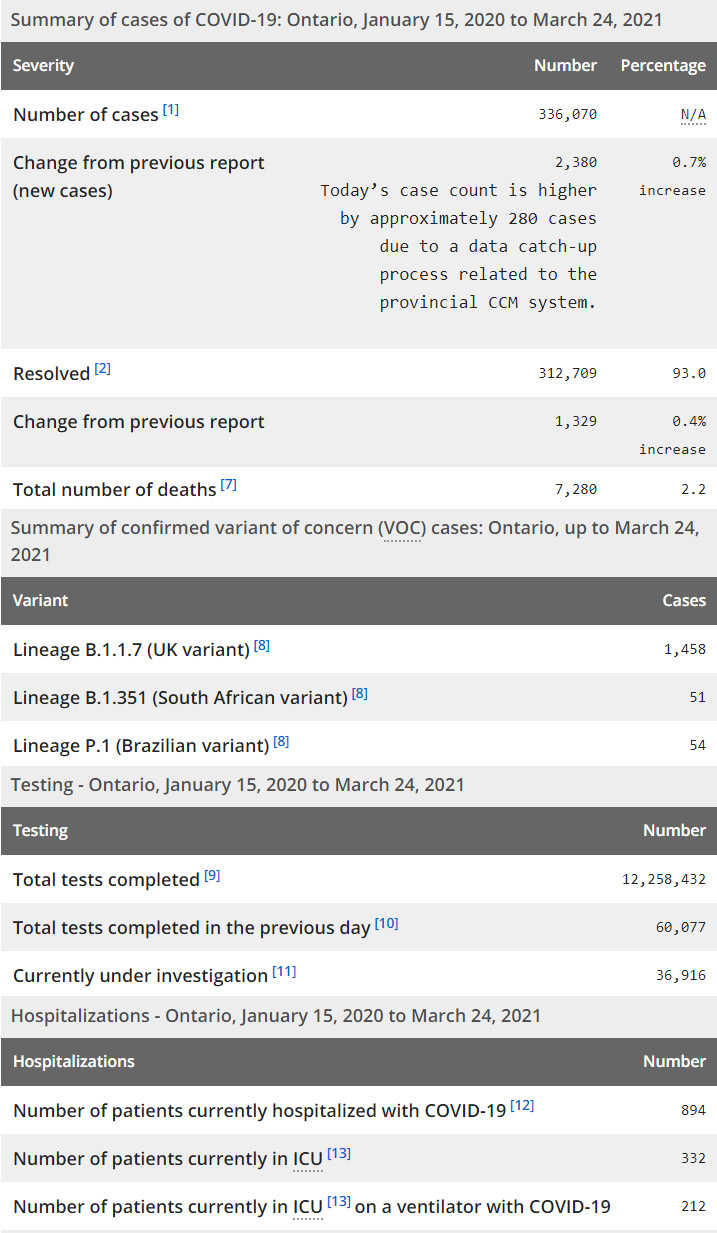Viewport: 717px width, 1233px height.
Task: Click the Percentage column header
Action: pos(662,66)
